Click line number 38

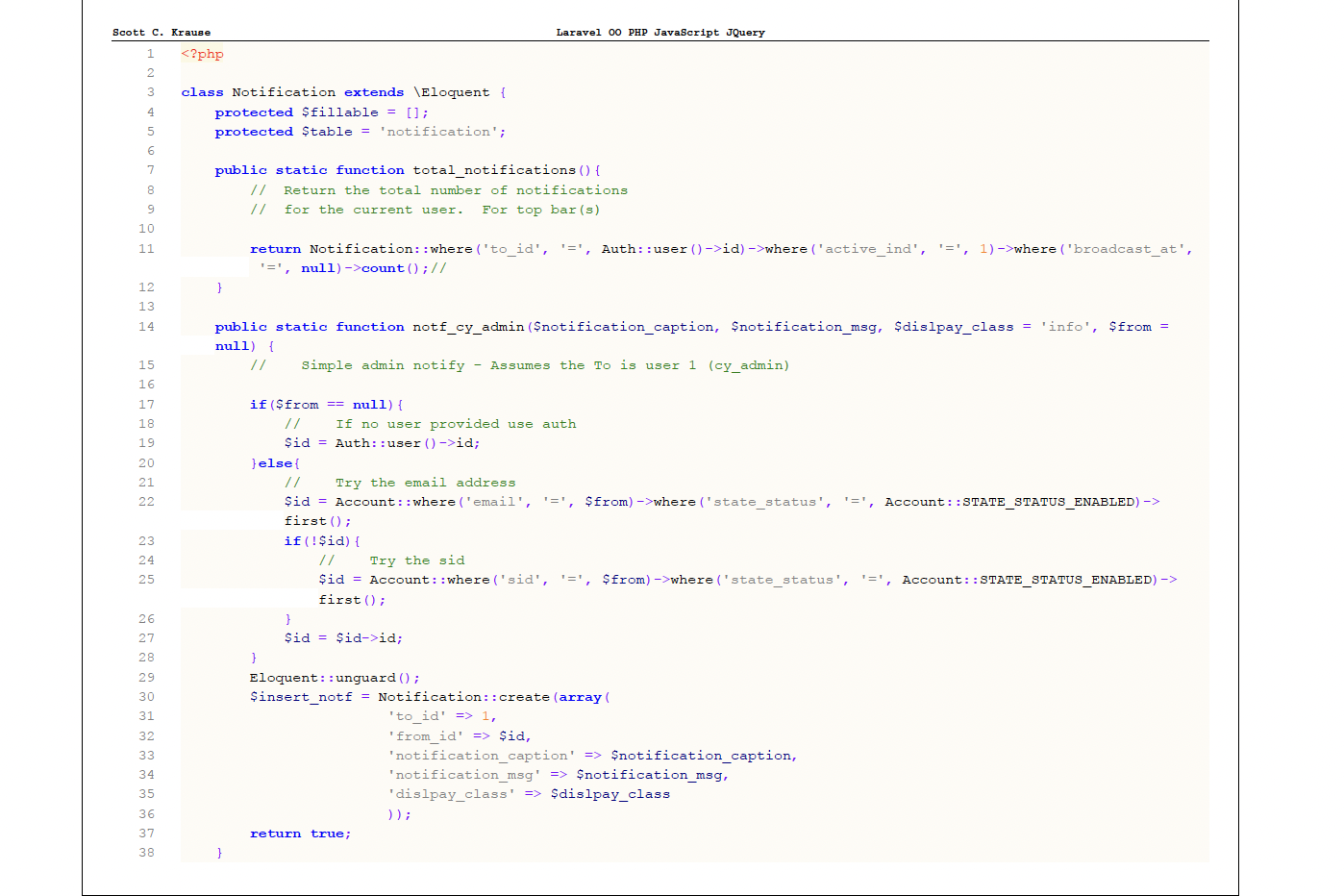pos(146,853)
